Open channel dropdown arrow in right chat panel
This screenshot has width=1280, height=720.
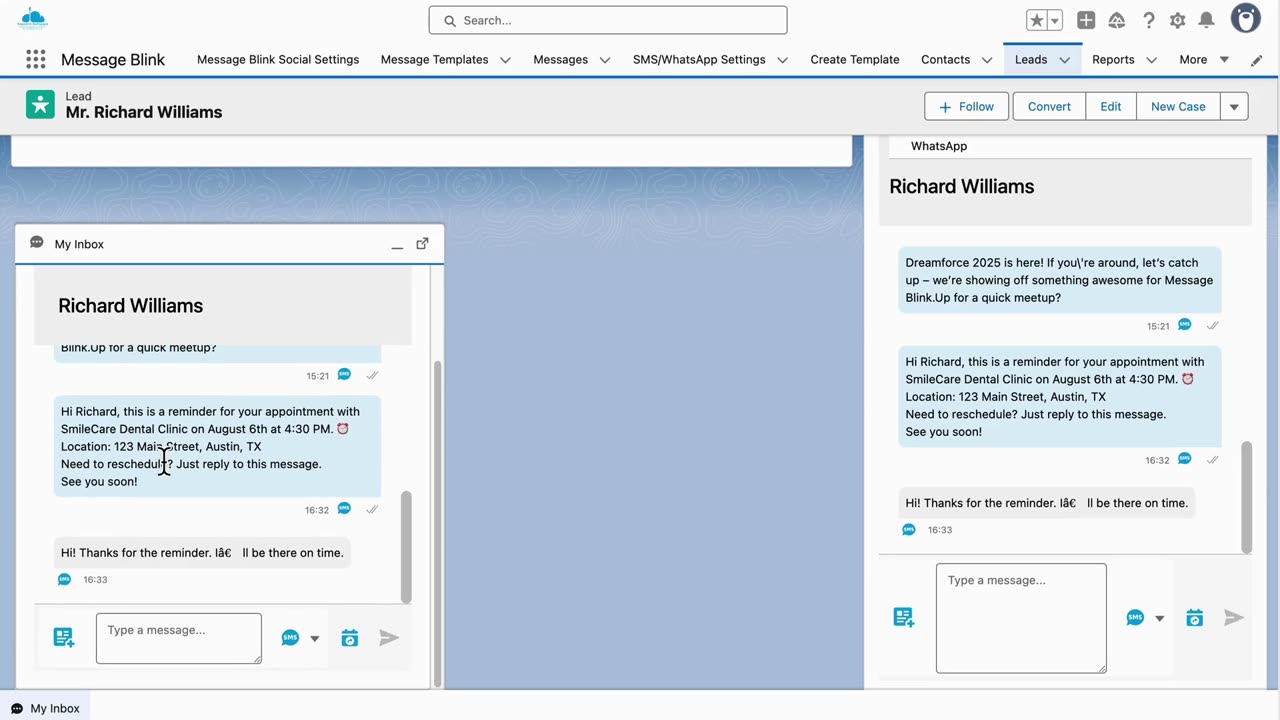tap(1159, 619)
